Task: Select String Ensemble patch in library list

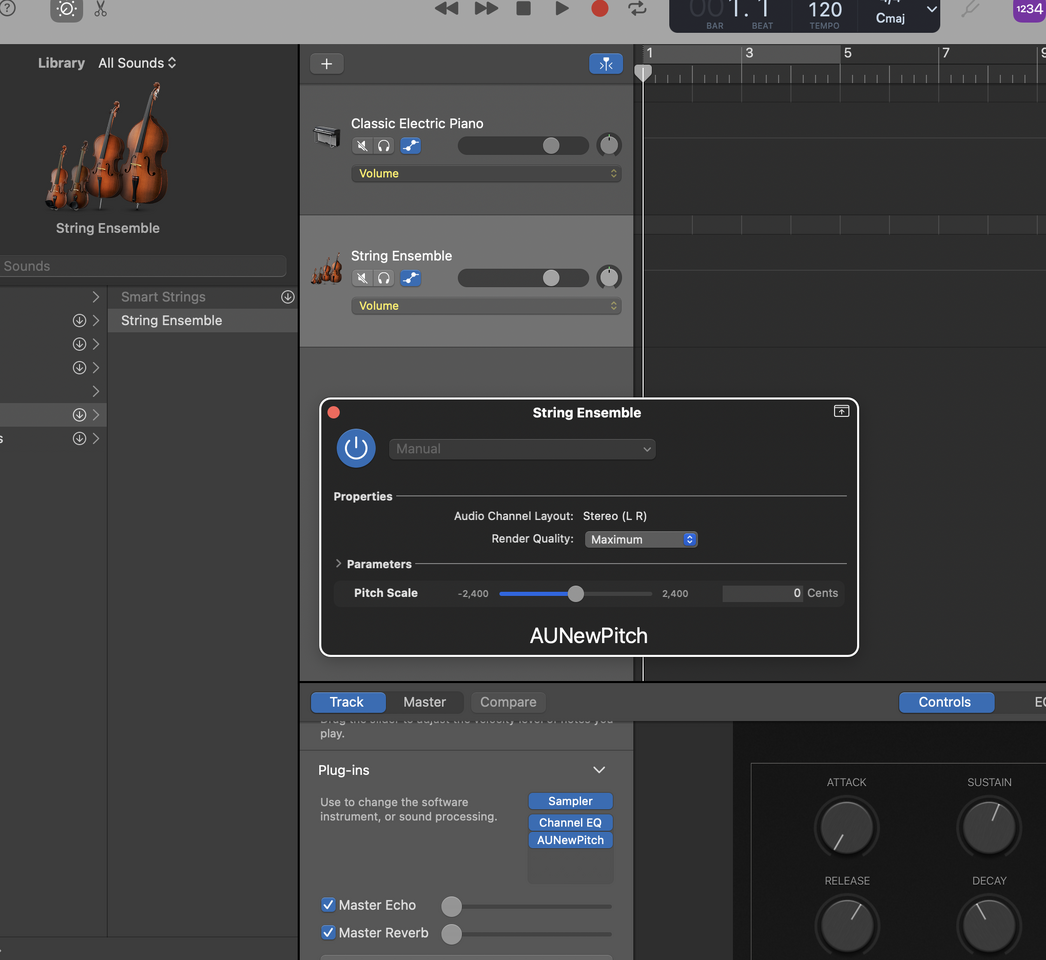Action: [202, 321]
